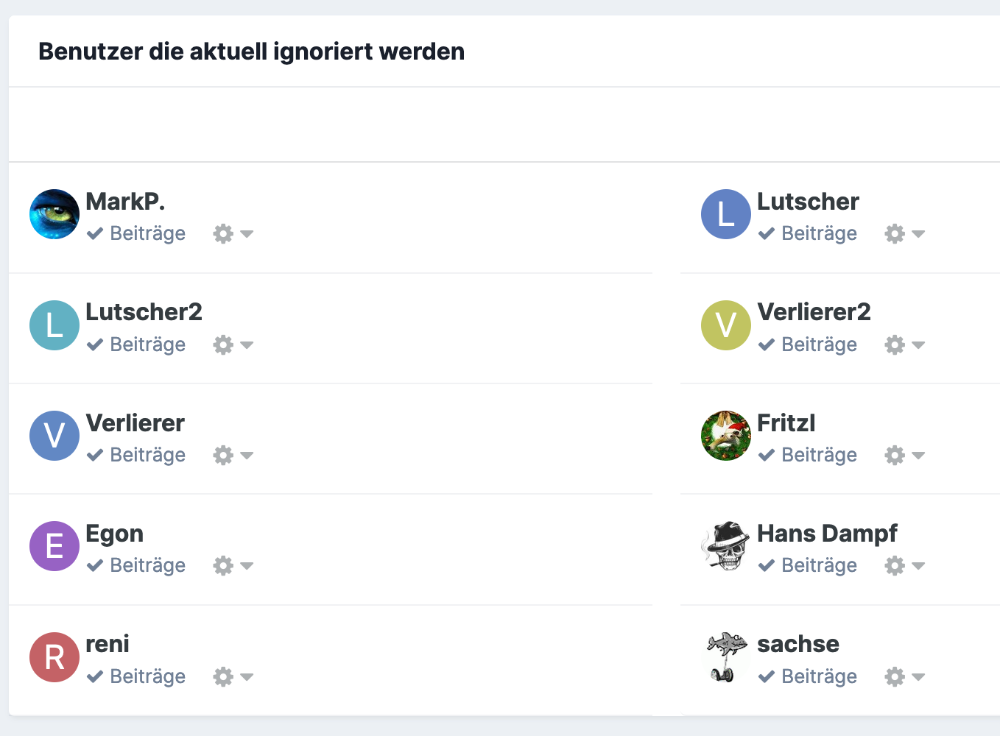Click the gear icon under Lutscher2
Viewport: 1000px width, 736px height.
(x=223, y=345)
